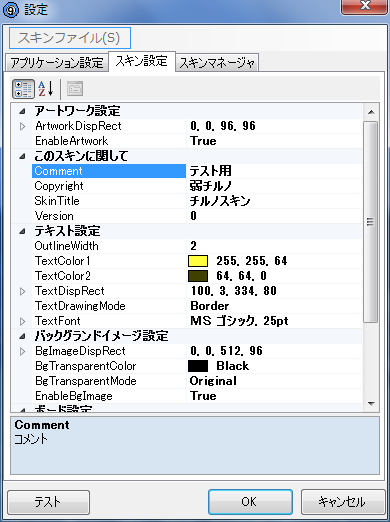
Task: Expand the TextFont property
Action: 22,321
